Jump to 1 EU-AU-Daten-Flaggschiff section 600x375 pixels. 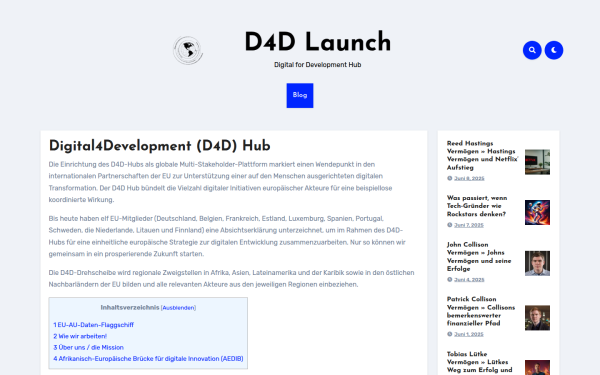click(x=93, y=325)
